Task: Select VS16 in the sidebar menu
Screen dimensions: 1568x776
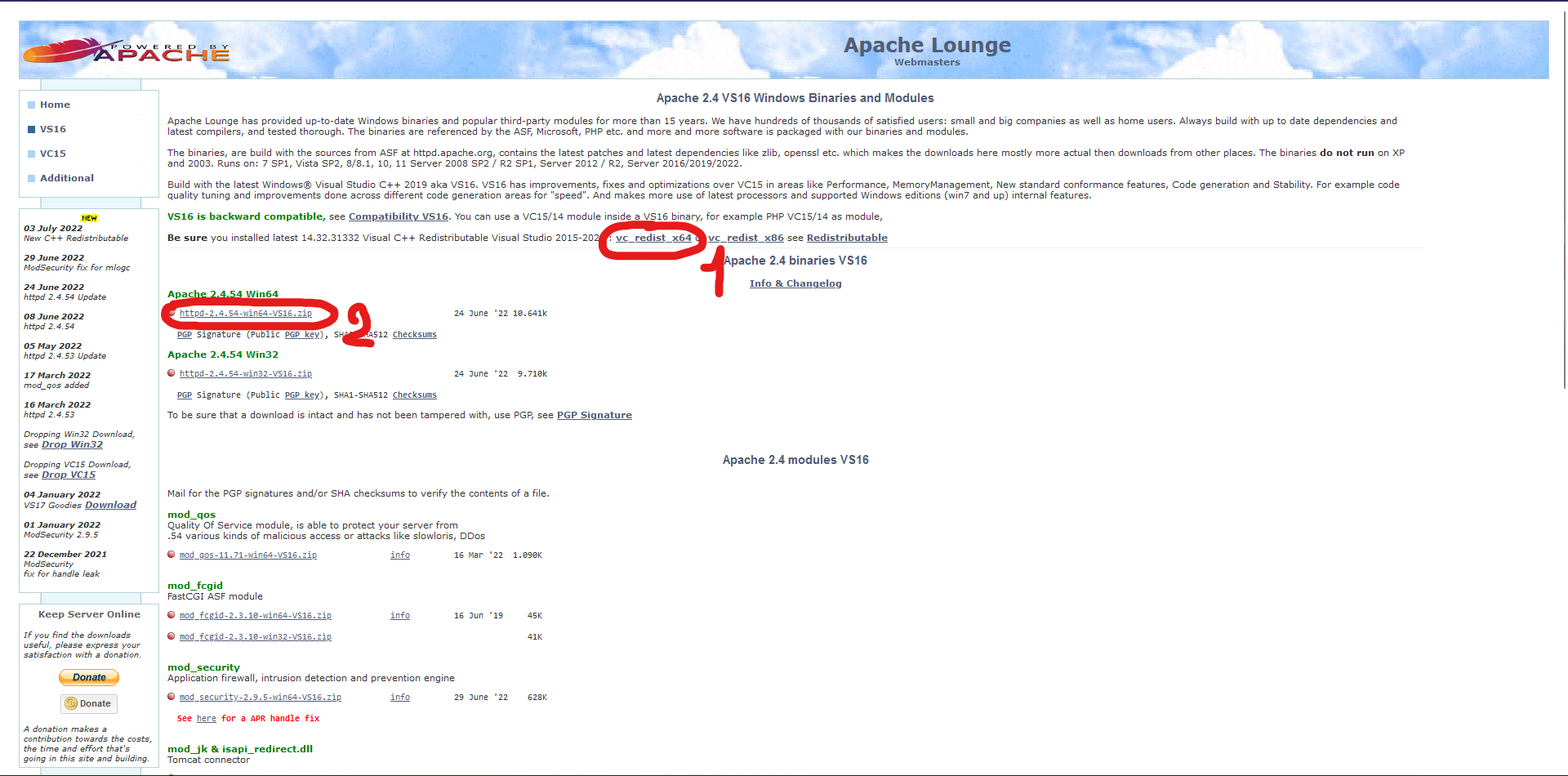Action: 53,129
